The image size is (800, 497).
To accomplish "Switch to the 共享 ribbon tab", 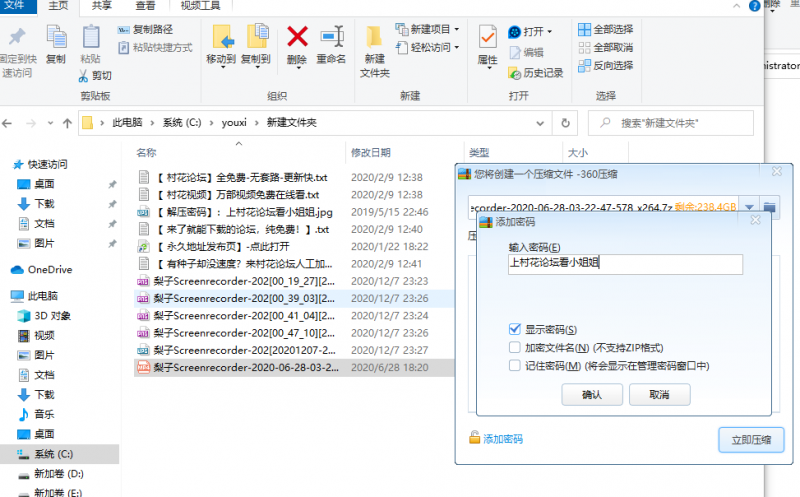I will [x=102, y=5].
